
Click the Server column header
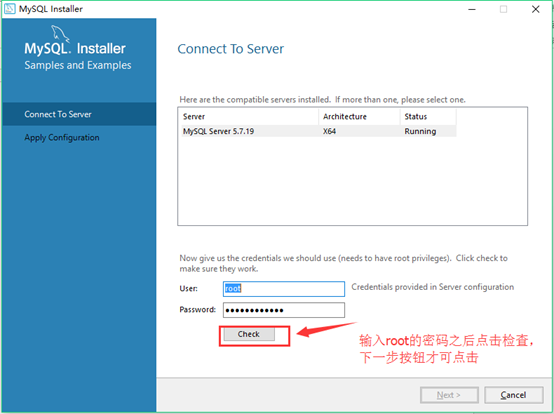[249, 117]
